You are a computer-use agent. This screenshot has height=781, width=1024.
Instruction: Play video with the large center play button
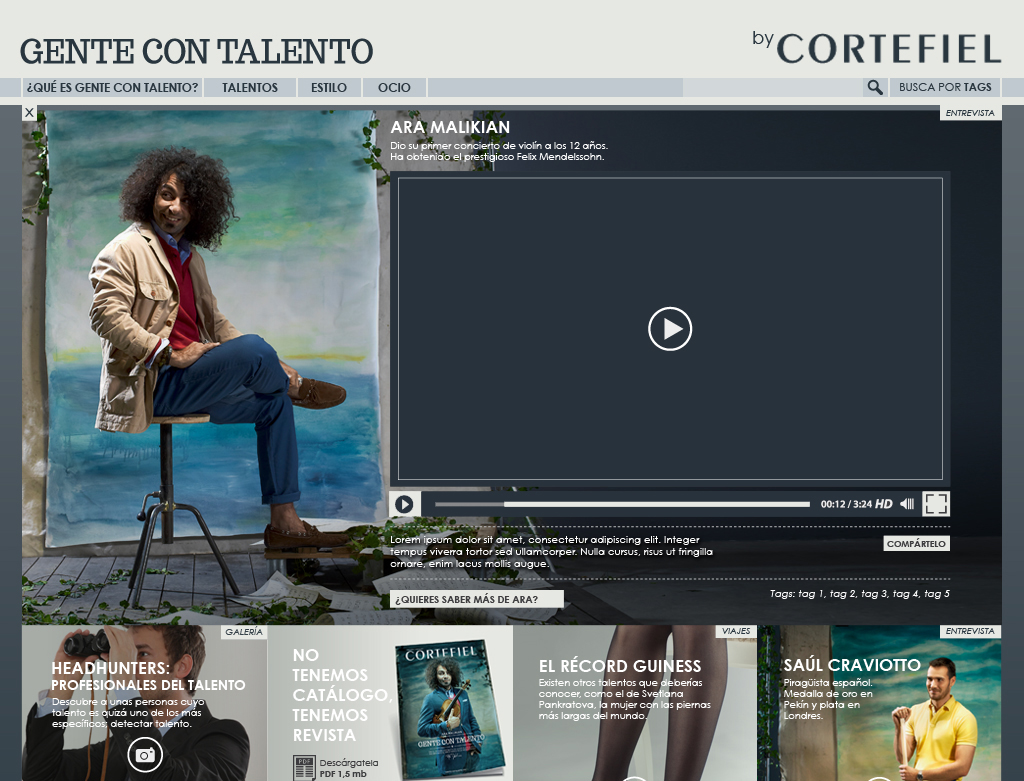click(x=670, y=329)
